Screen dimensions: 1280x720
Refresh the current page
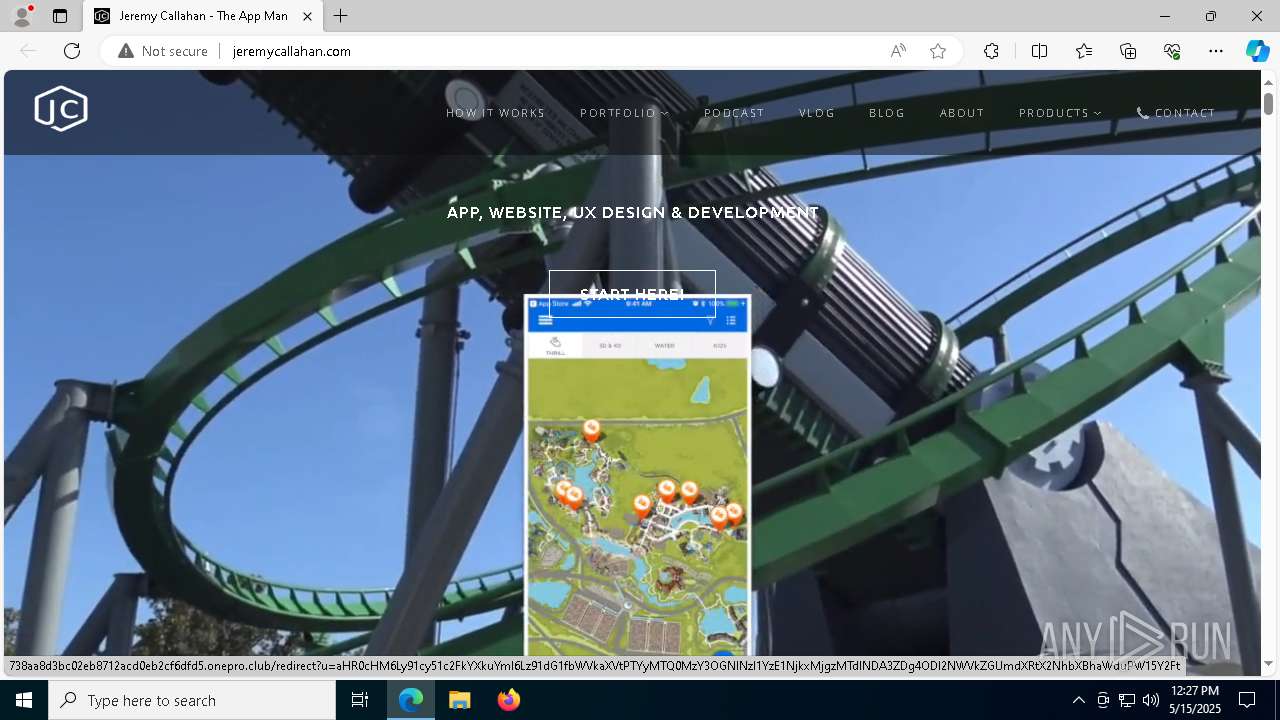(72, 51)
